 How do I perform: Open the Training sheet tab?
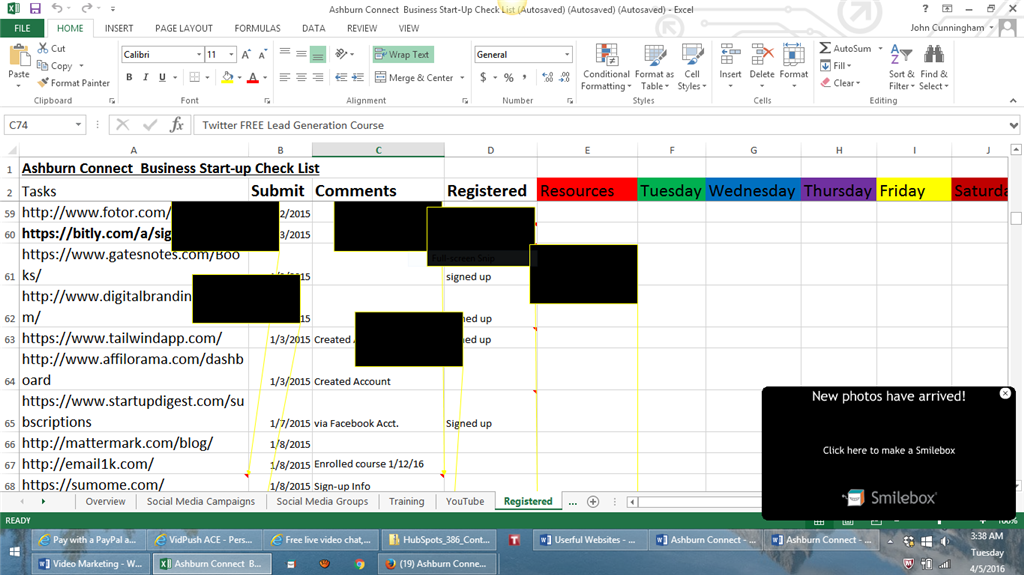[406, 501]
